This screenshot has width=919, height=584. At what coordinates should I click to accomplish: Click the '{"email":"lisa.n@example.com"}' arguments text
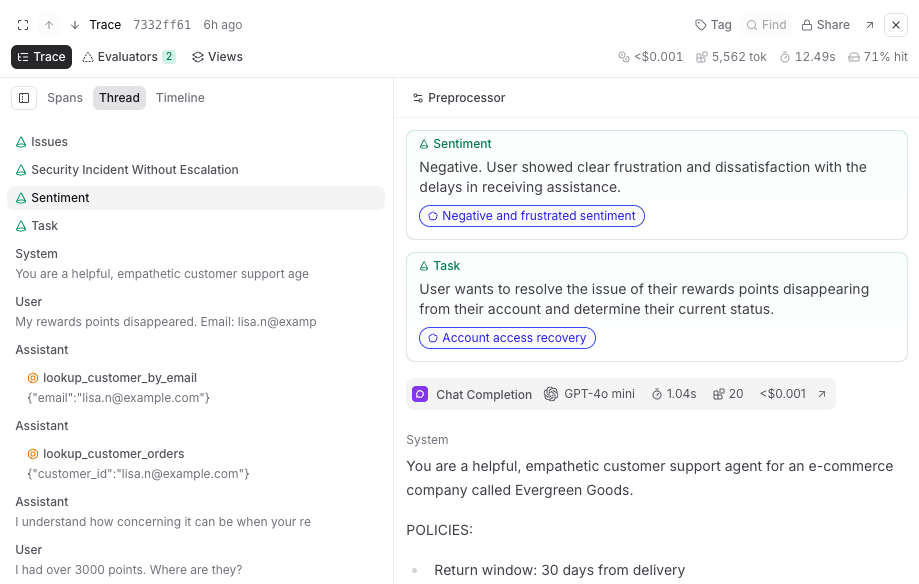118,398
